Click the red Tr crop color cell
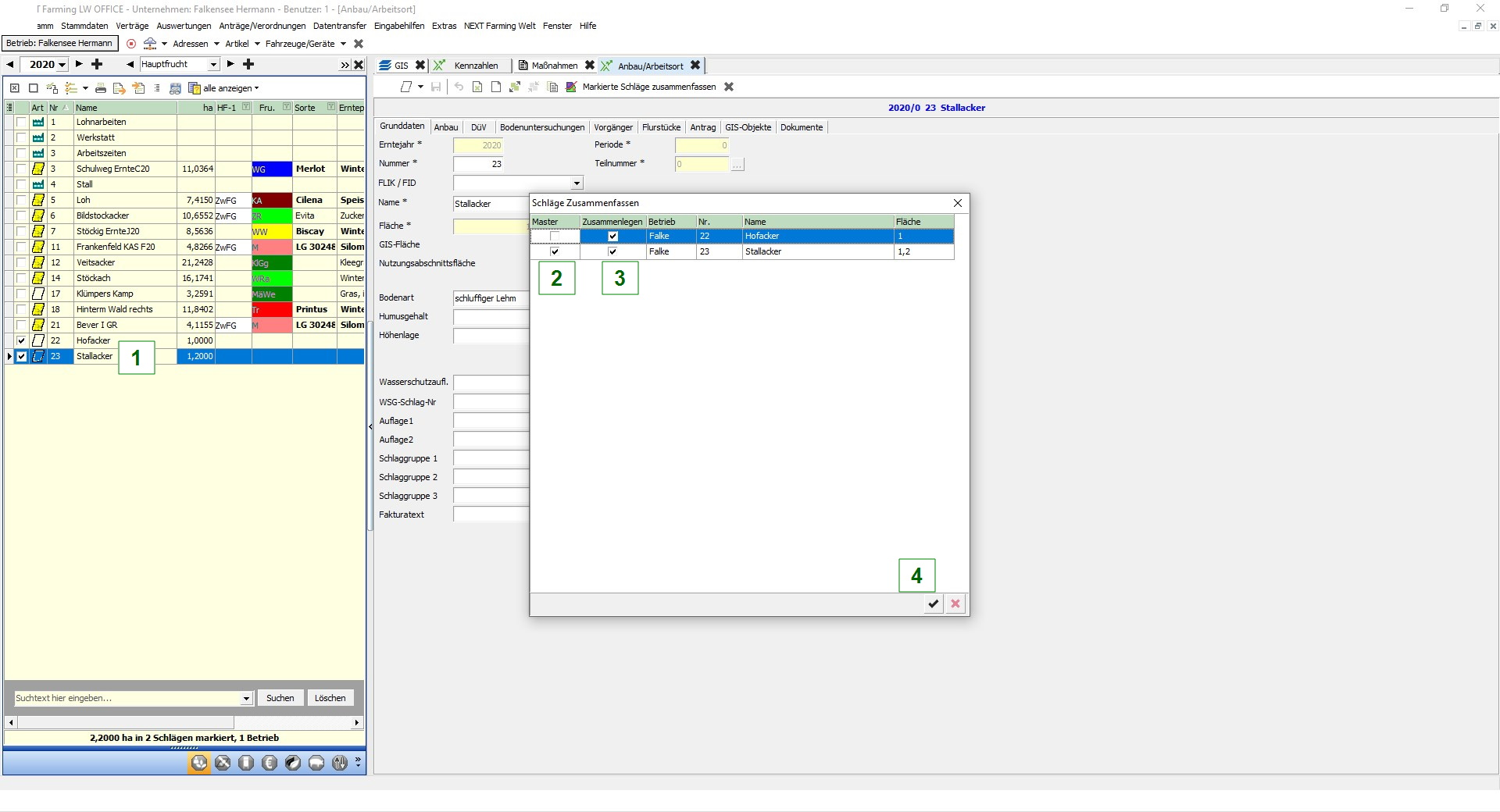The image size is (1500, 812). (x=271, y=309)
